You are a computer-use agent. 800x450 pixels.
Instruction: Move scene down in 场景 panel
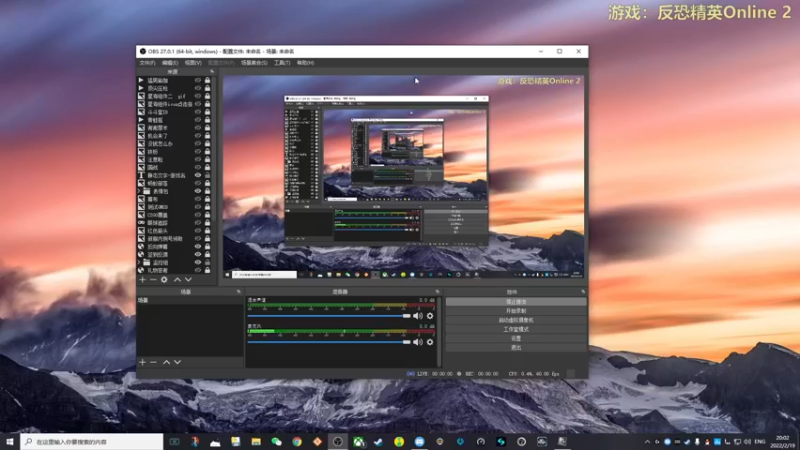[x=178, y=362]
